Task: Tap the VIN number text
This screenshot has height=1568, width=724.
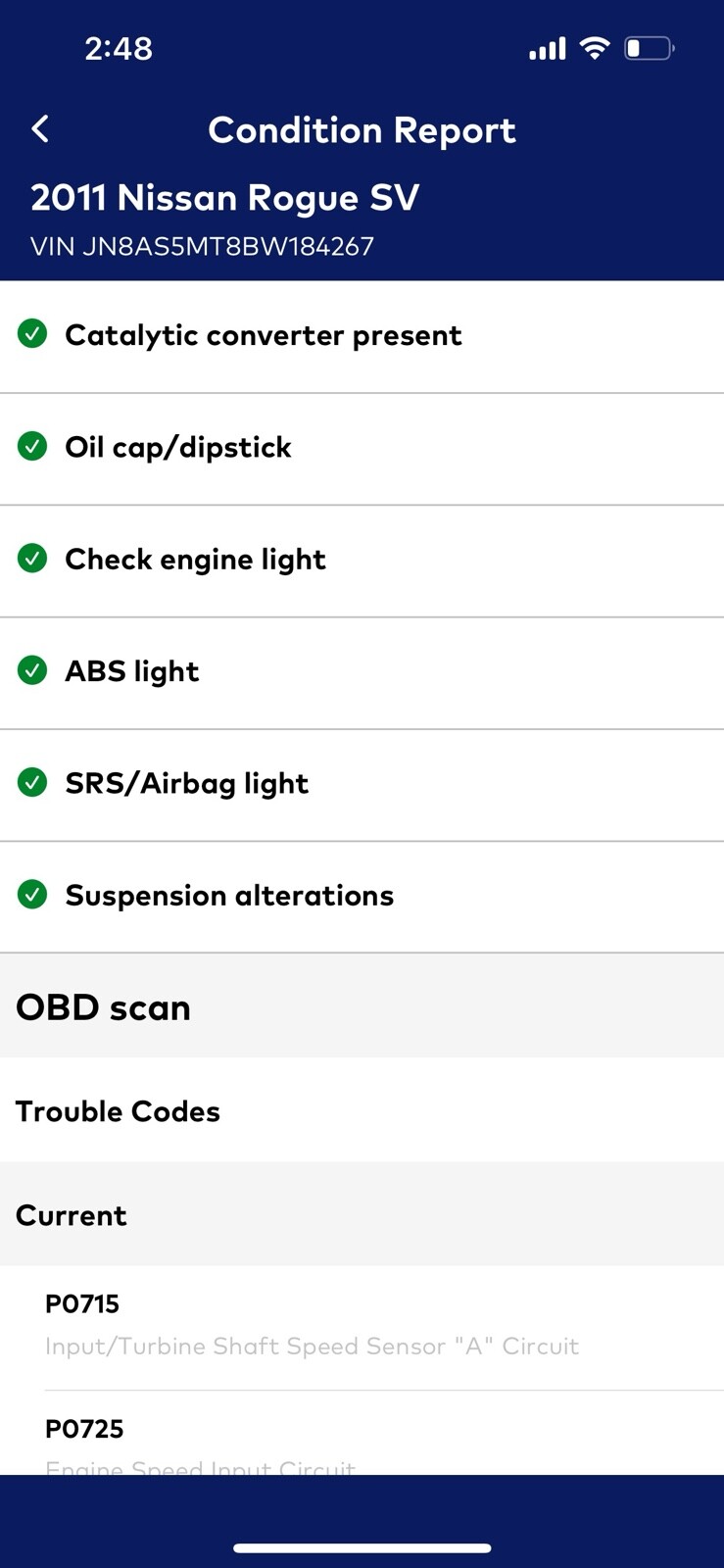Action: click(x=202, y=246)
